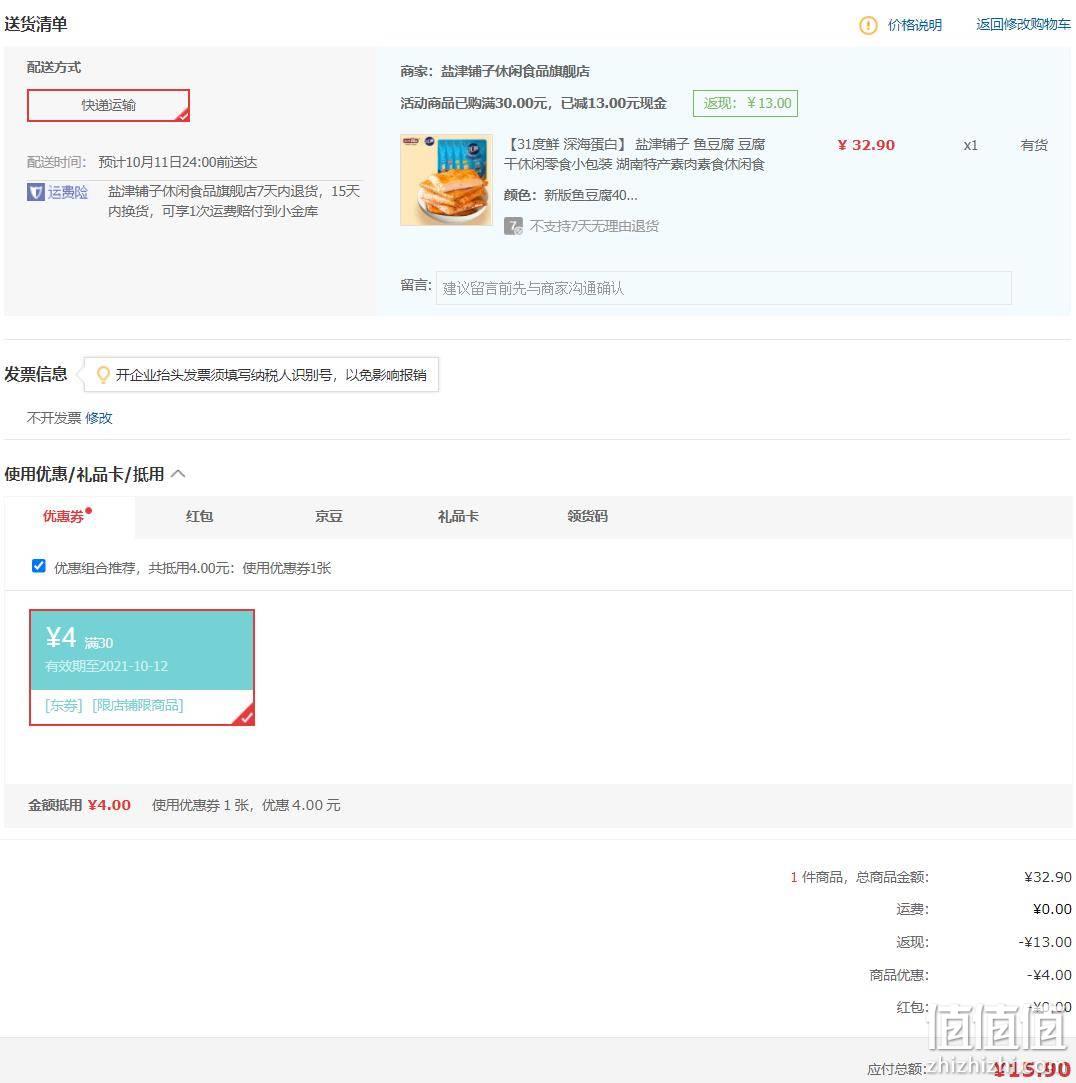Focus the 留言 message input field

(x=724, y=288)
